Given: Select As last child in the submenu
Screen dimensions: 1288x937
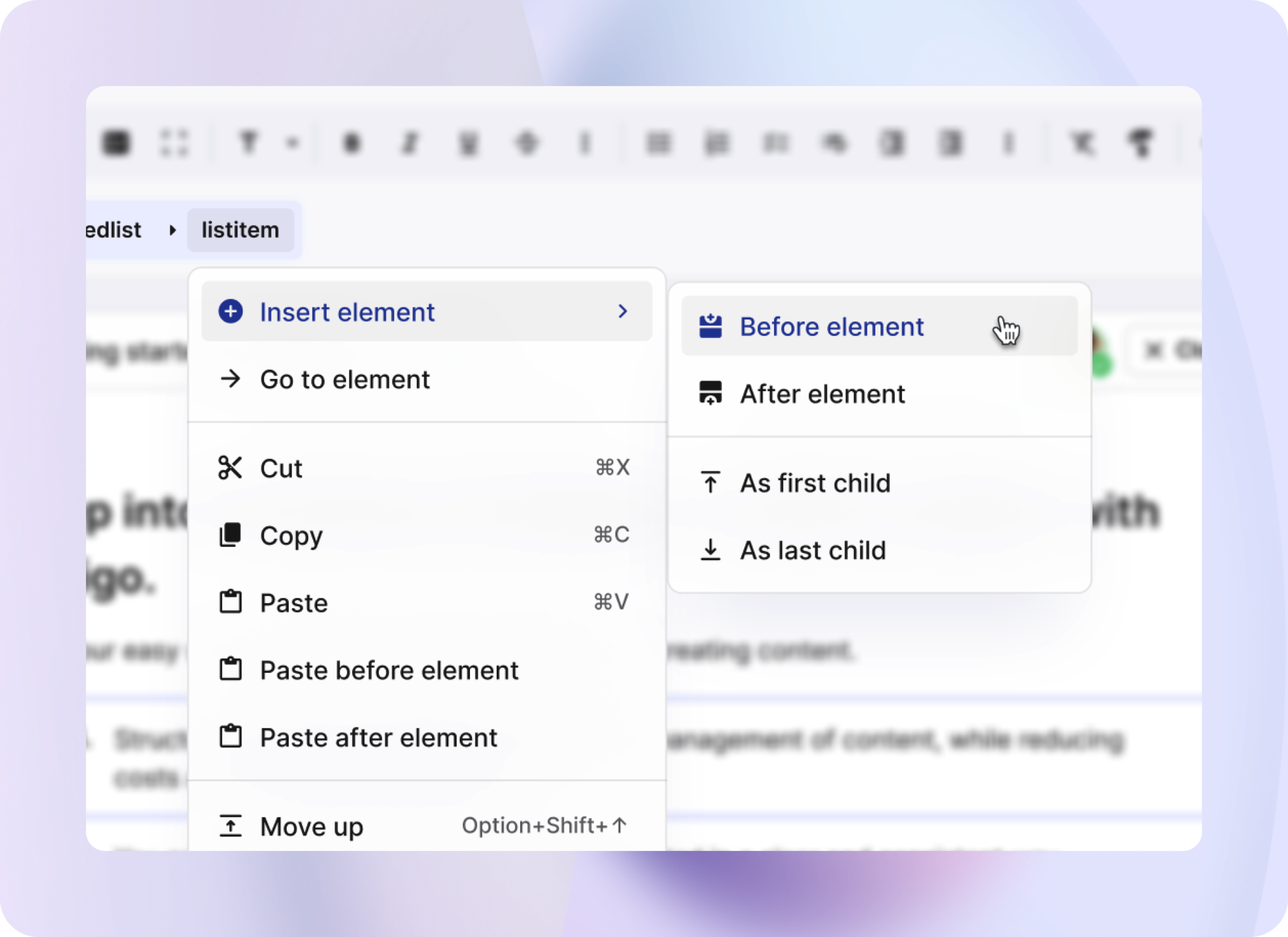Looking at the screenshot, I should click(813, 550).
